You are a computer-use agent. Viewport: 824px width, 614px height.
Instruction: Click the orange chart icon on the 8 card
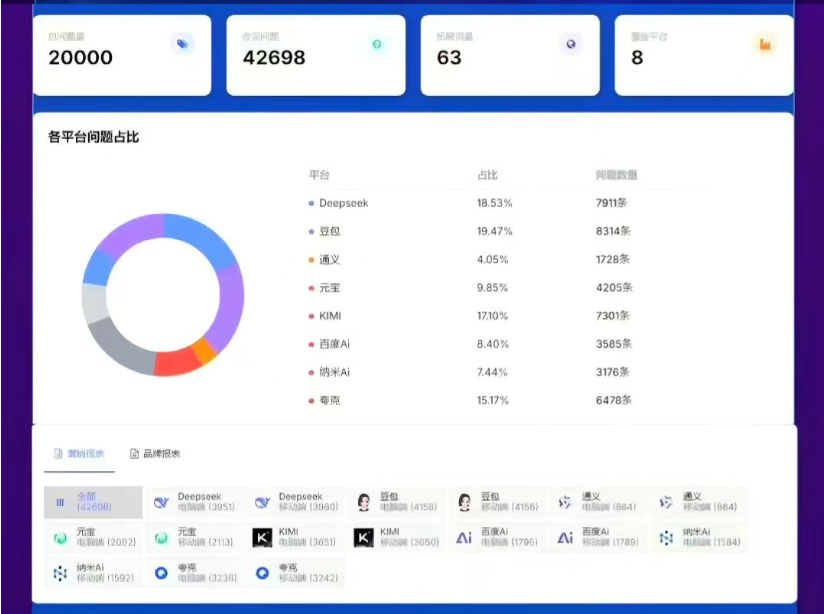coord(765,44)
